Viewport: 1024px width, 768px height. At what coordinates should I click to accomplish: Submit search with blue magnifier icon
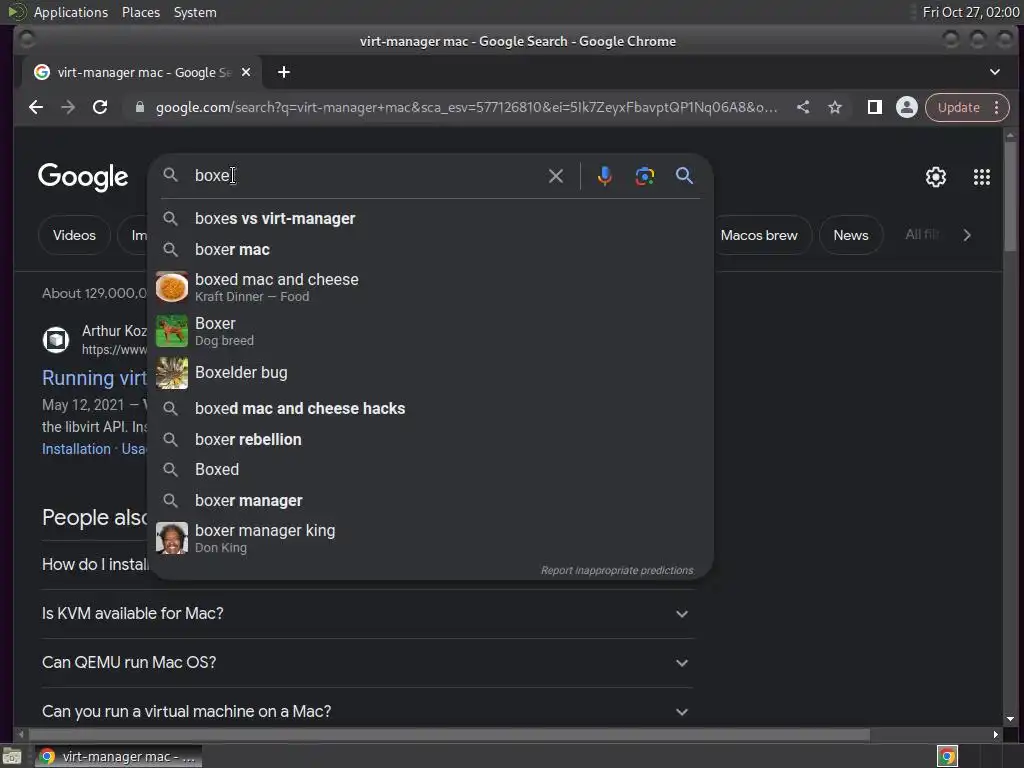[x=684, y=176]
